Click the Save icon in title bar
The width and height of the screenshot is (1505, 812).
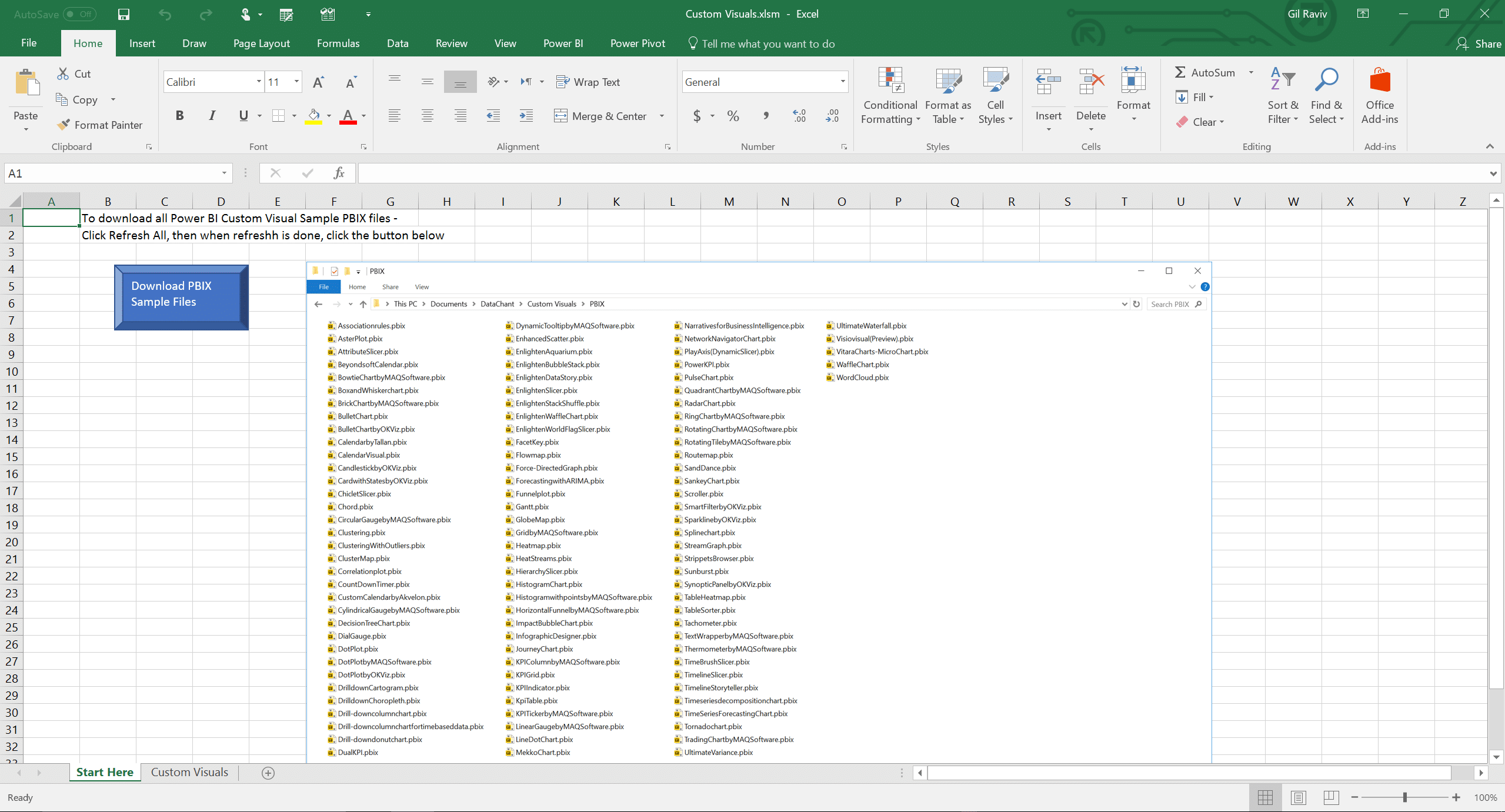pyautogui.click(x=124, y=14)
